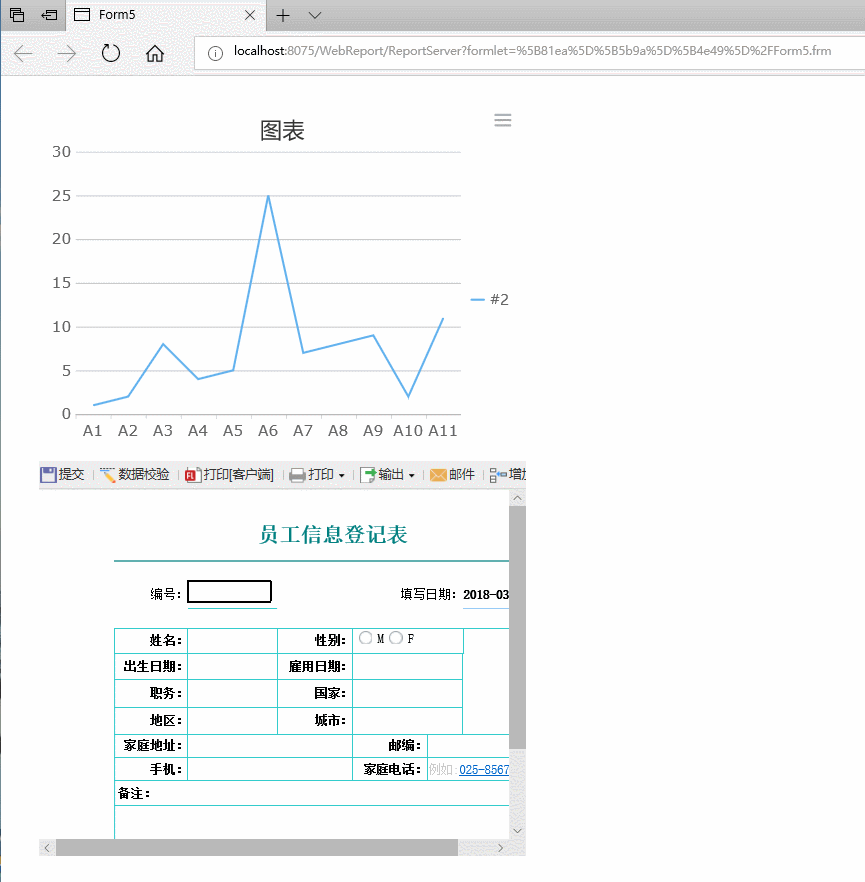The image size is (865, 882).
Task: Click the browser address bar URL
Action: click(532, 51)
